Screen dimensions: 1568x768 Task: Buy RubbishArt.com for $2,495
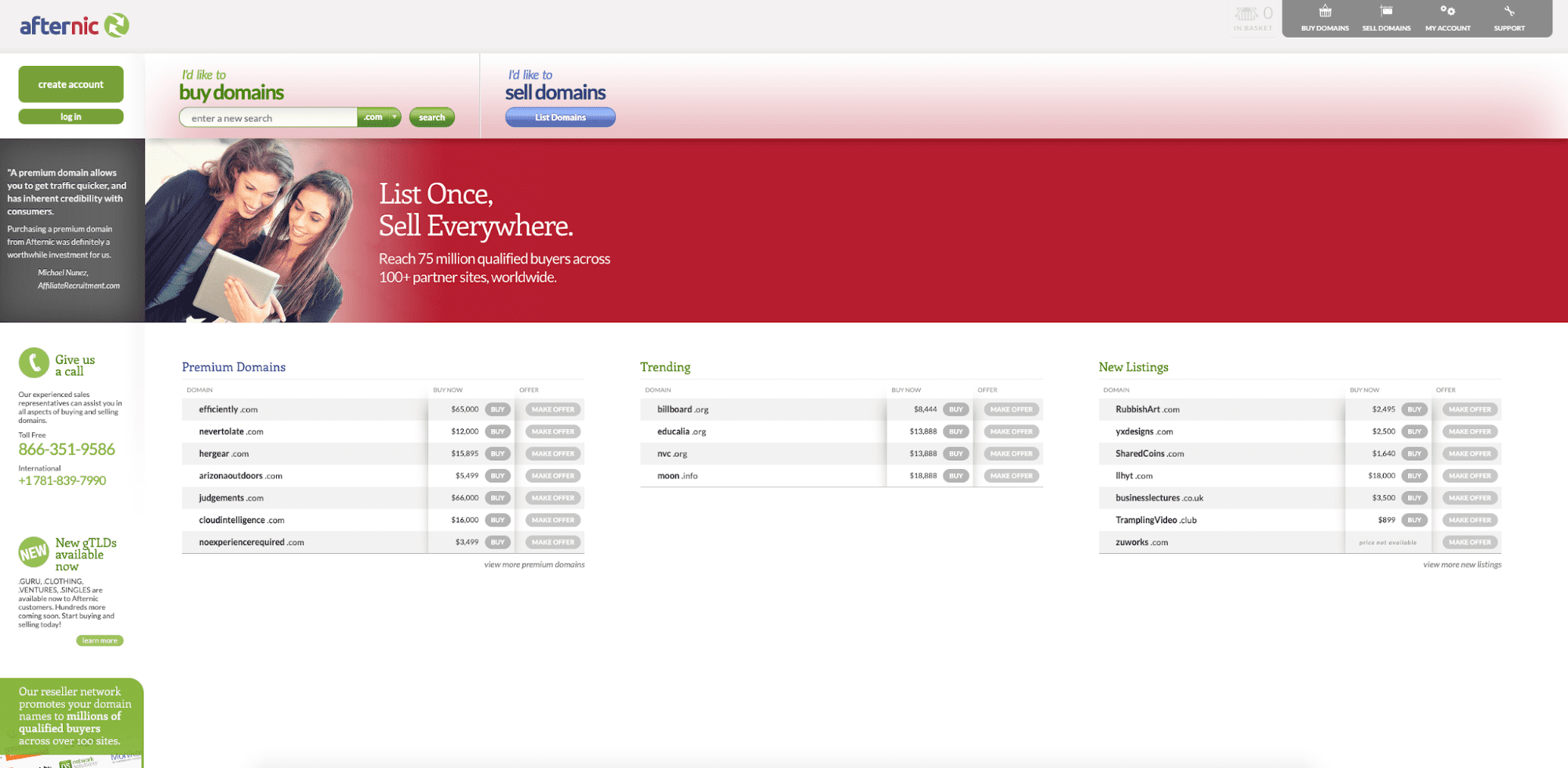tap(1414, 409)
